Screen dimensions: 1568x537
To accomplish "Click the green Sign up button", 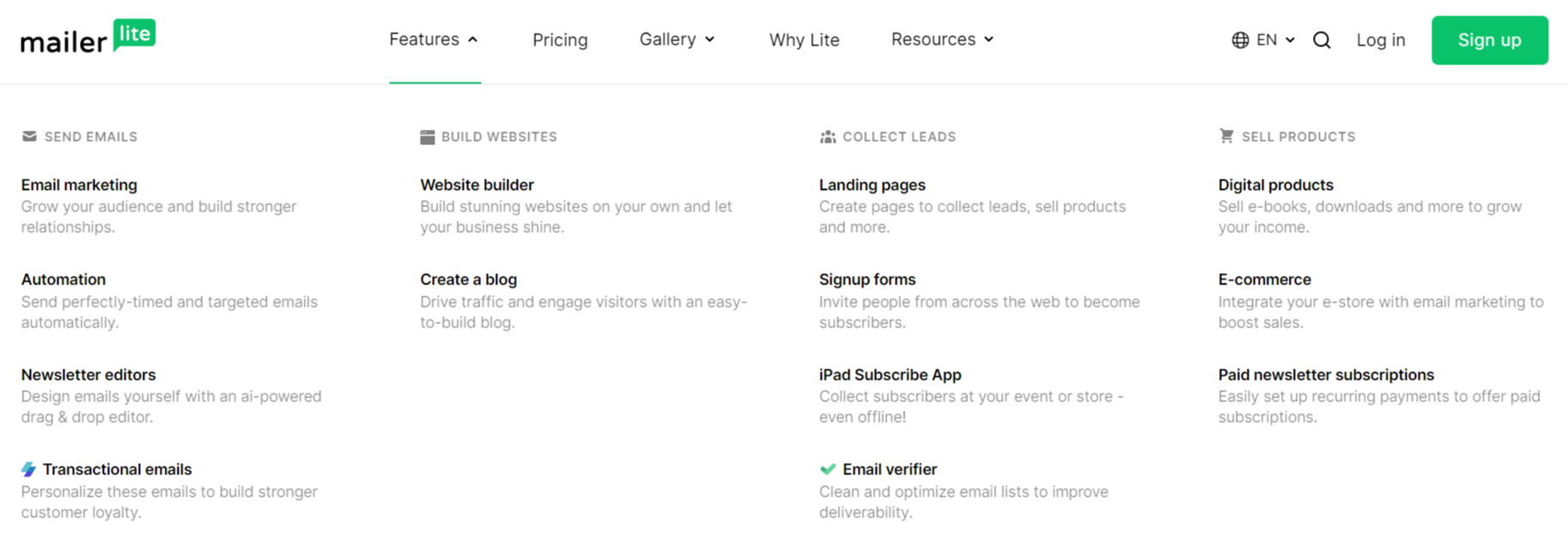I will pyautogui.click(x=1490, y=40).
